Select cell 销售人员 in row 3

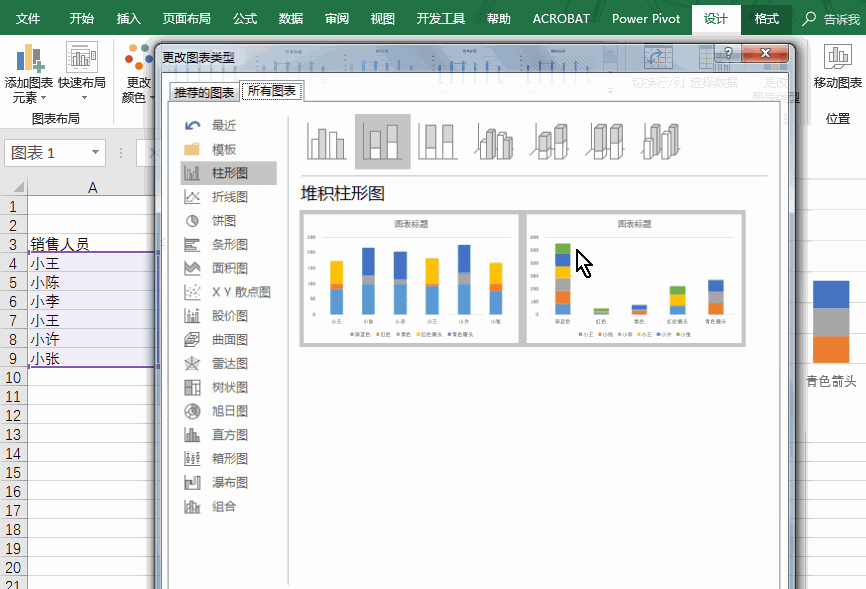click(92, 244)
